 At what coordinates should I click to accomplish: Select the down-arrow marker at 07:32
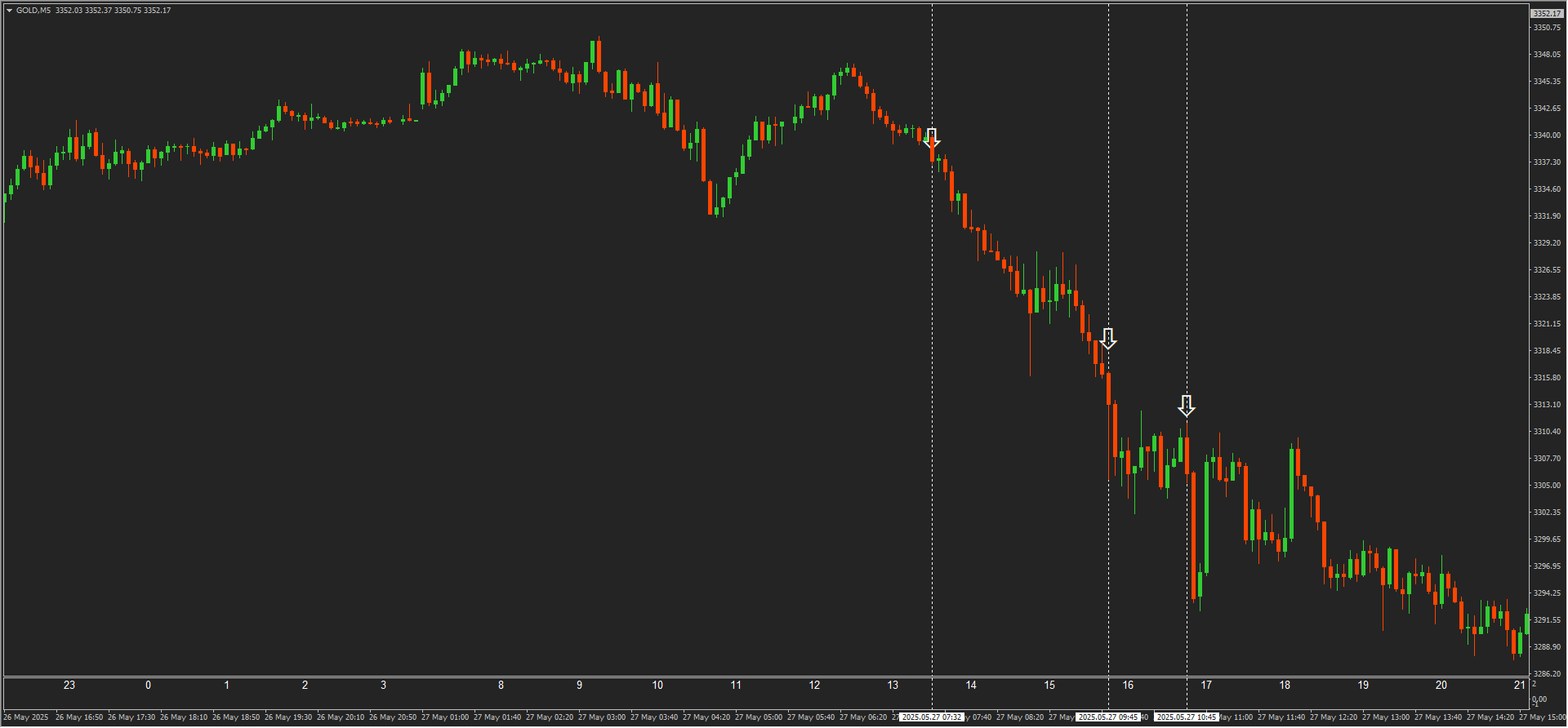coord(932,139)
